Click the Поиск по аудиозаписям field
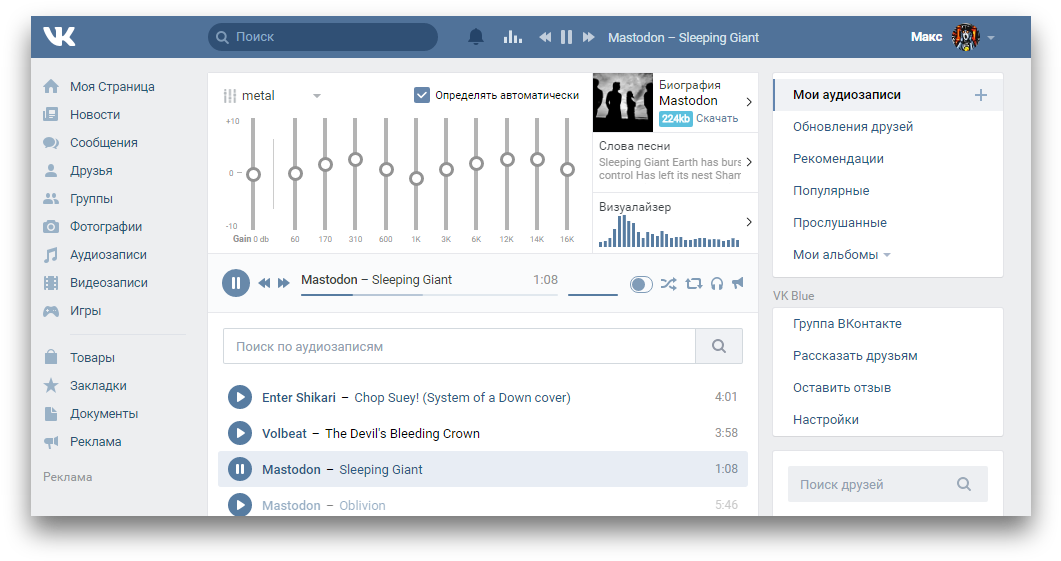 [x=459, y=346]
